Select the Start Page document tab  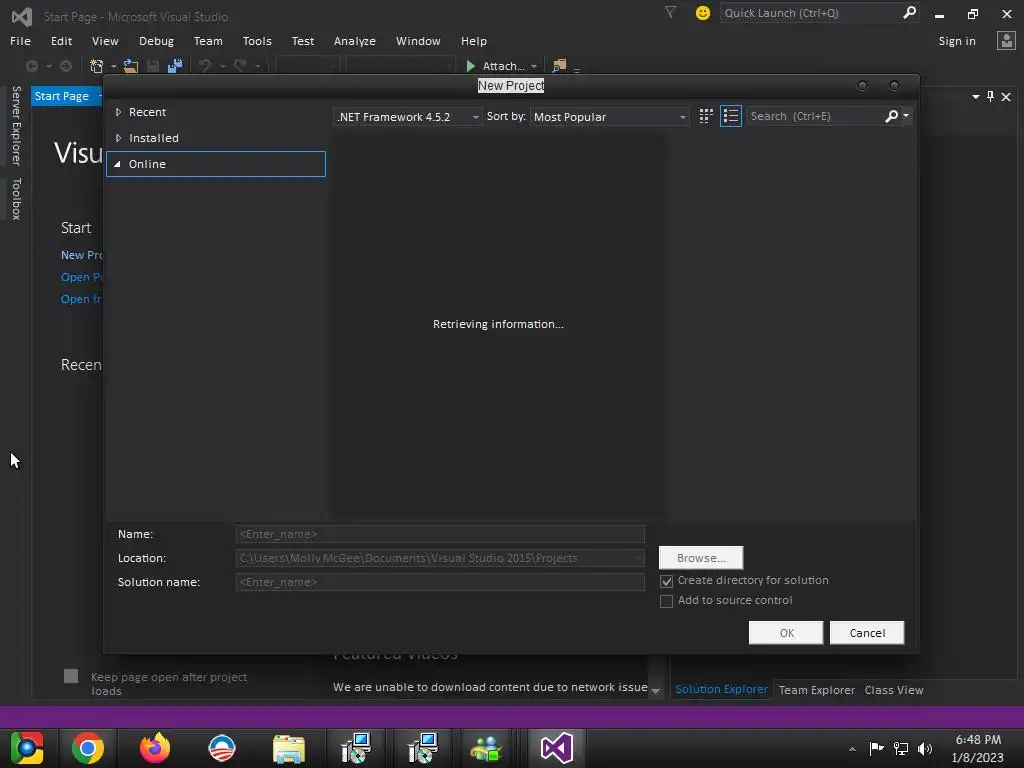point(61,97)
